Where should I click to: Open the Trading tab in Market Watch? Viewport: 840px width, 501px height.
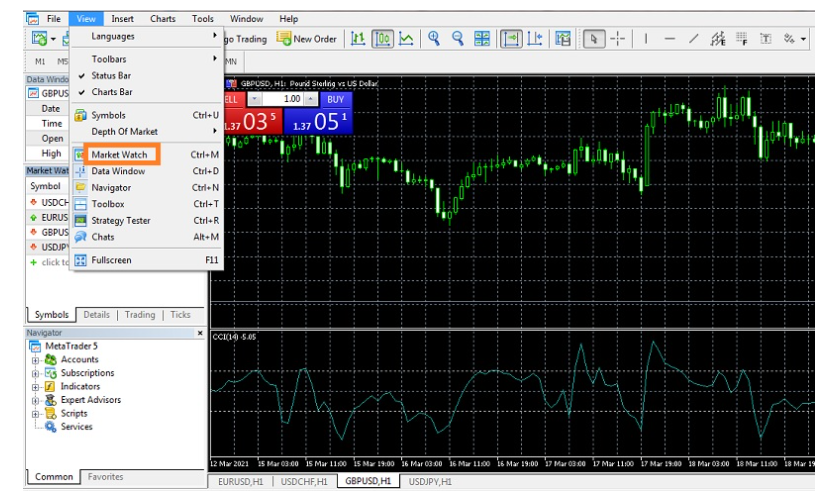[140, 315]
